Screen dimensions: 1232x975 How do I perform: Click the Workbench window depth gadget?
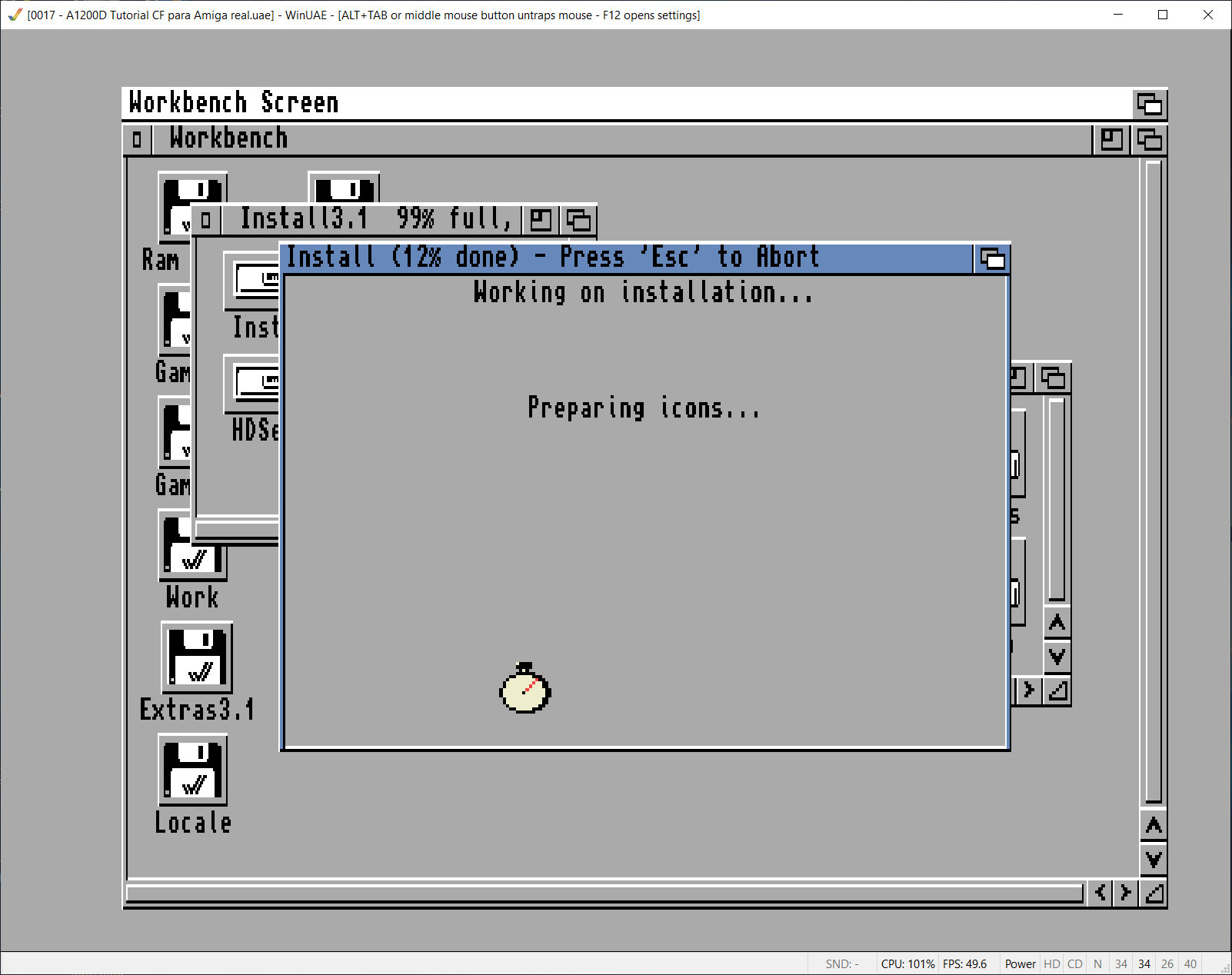[x=1149, y=140]
